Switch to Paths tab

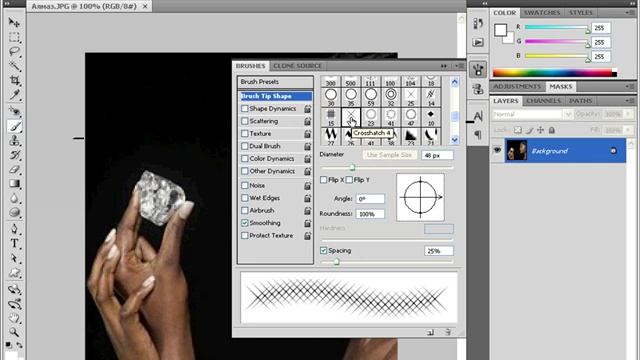pyautogui.click(x=581, y=100)
